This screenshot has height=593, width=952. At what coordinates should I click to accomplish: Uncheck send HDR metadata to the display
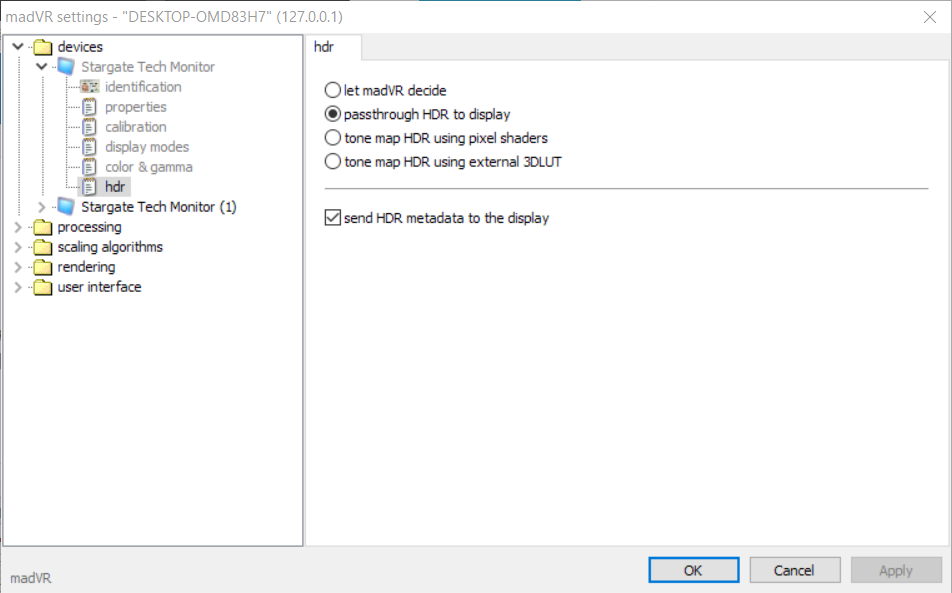[334, 218]
